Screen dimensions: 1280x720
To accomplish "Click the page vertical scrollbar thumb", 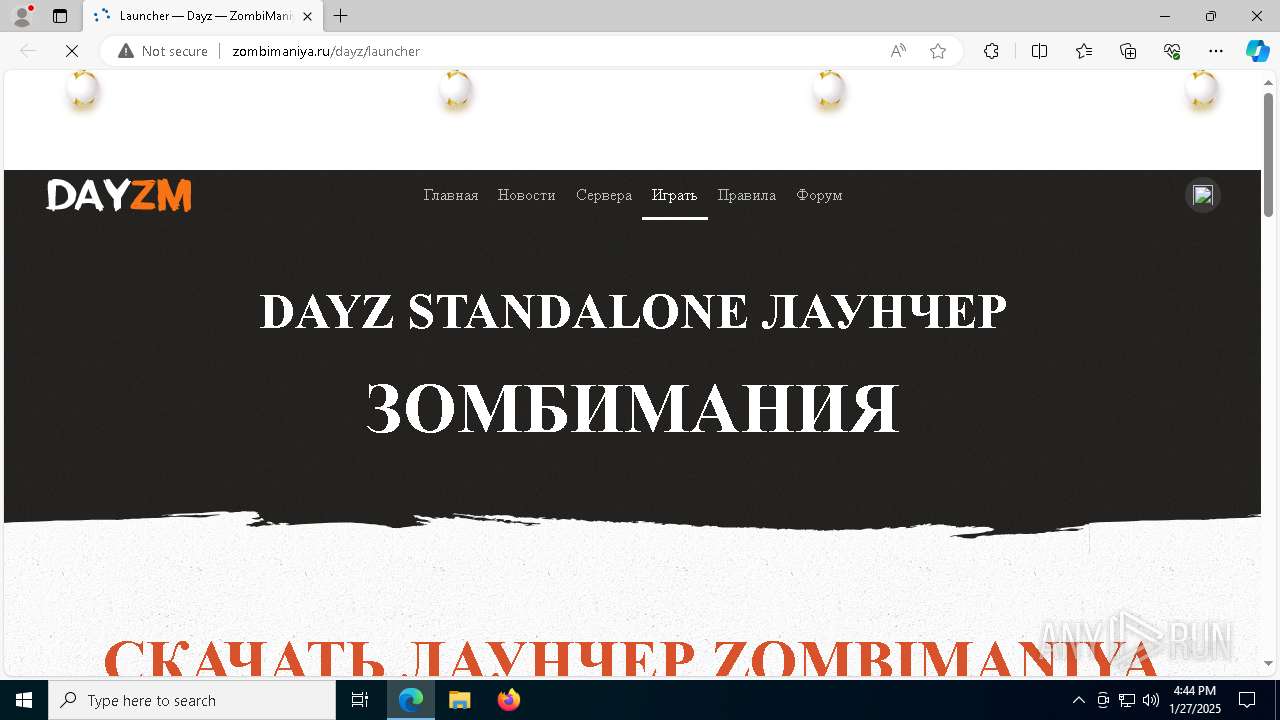I will tap(1268, 154).
